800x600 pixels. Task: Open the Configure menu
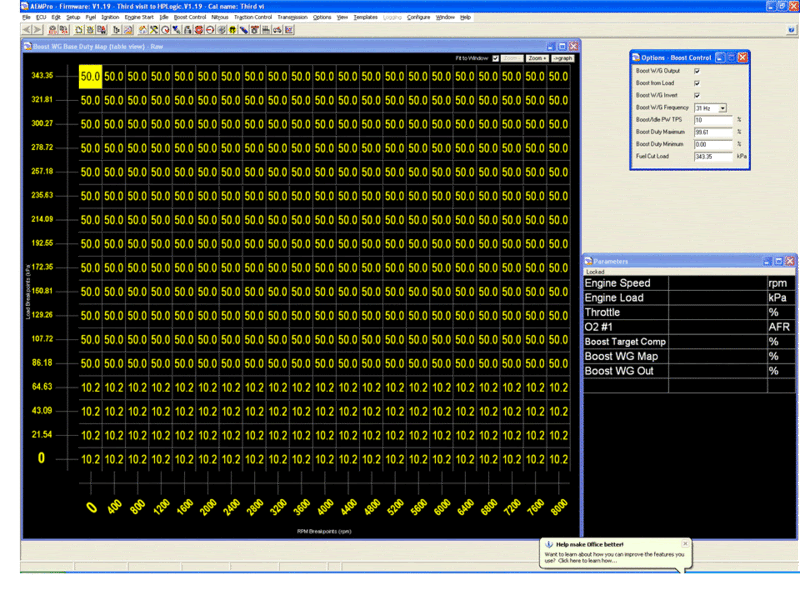coord(418,17)
